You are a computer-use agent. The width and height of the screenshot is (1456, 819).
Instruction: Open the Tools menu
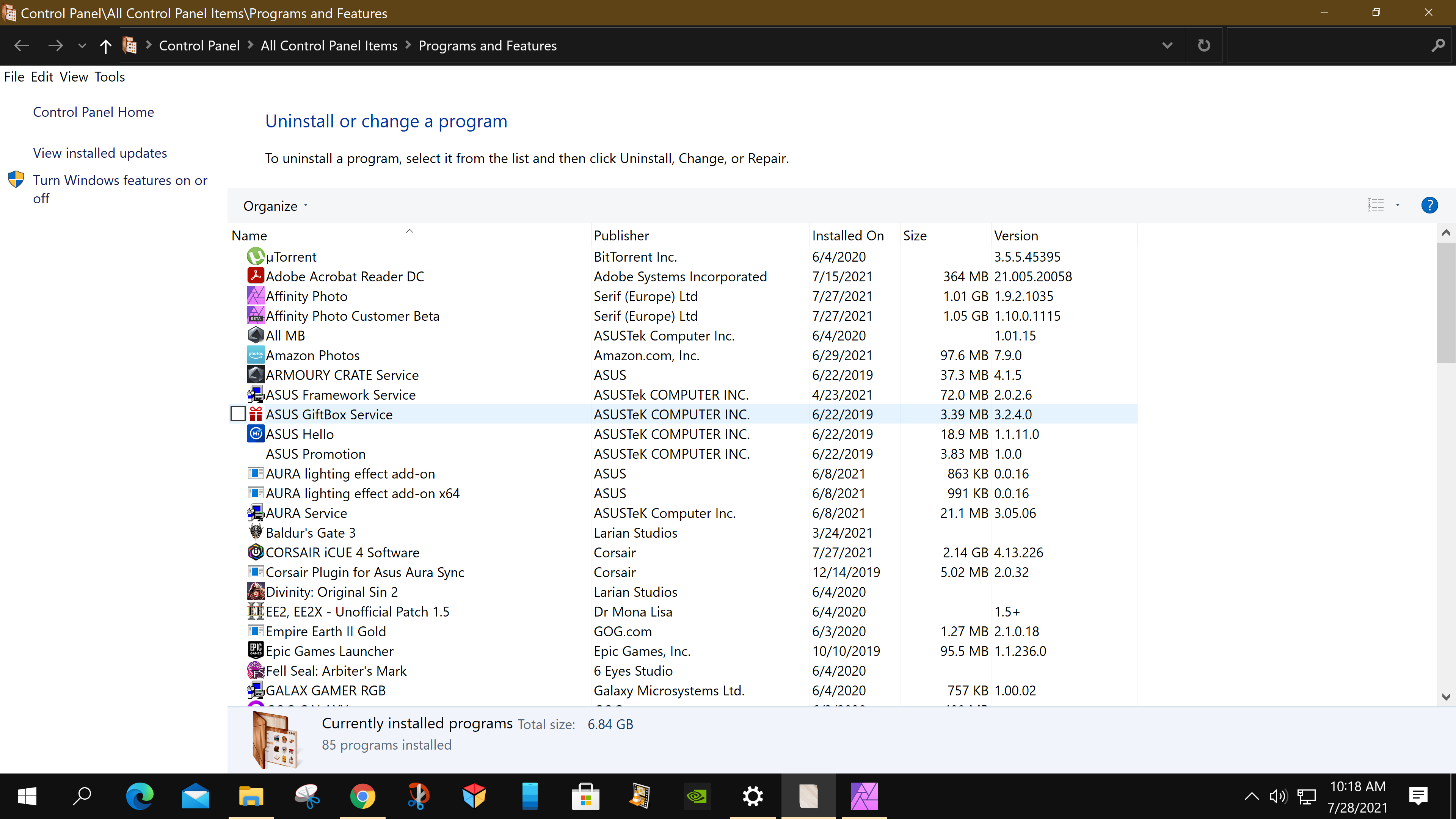click(x=110, y=76)
